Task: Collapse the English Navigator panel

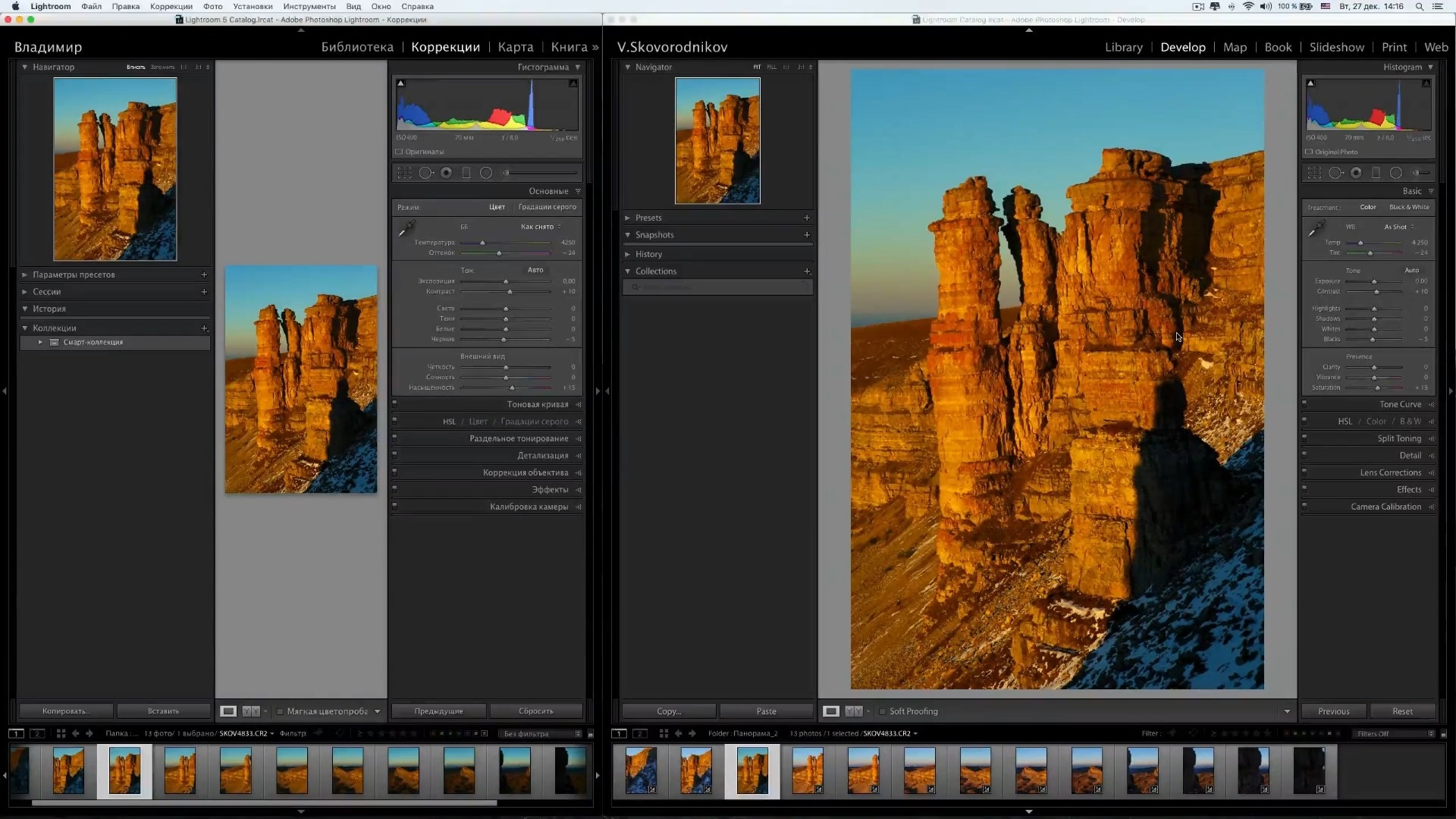Action: coord(628,67)
